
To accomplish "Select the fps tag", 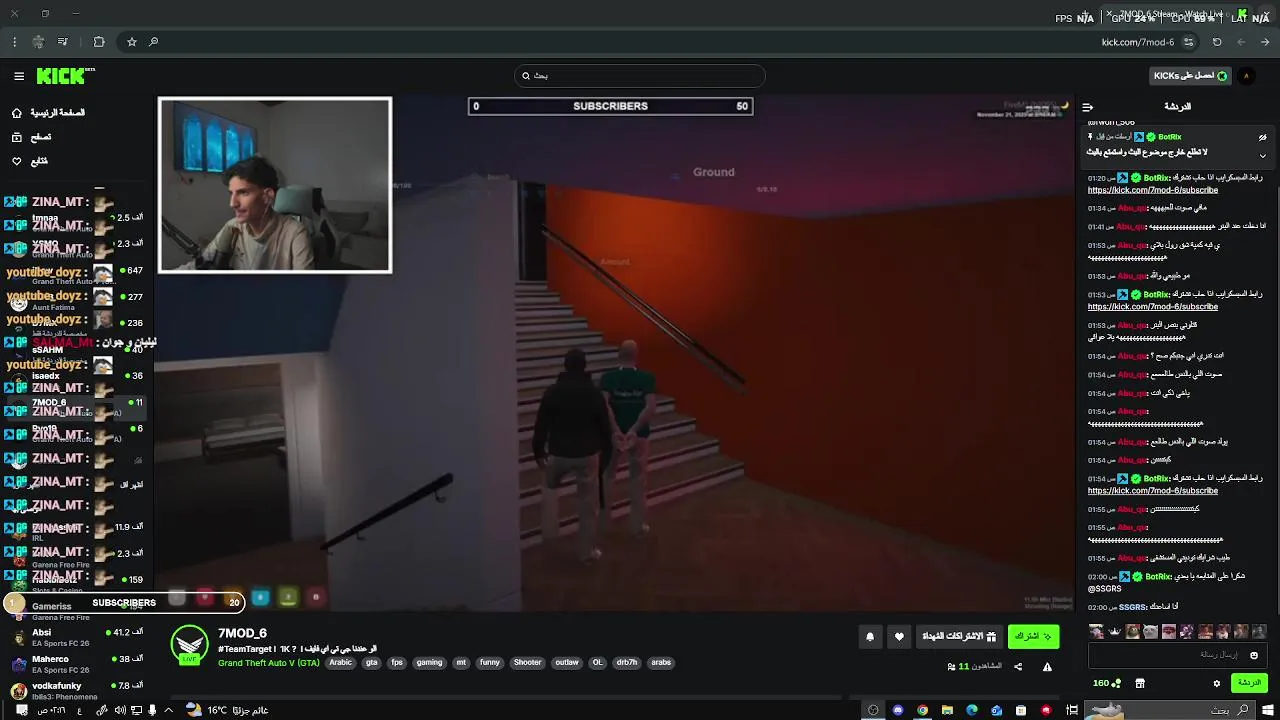I will [397, 662].
